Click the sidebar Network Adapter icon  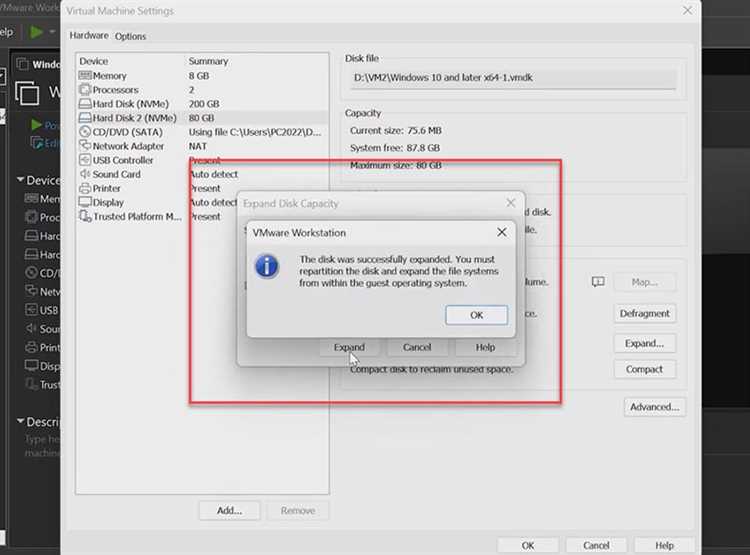pos(31,291)
